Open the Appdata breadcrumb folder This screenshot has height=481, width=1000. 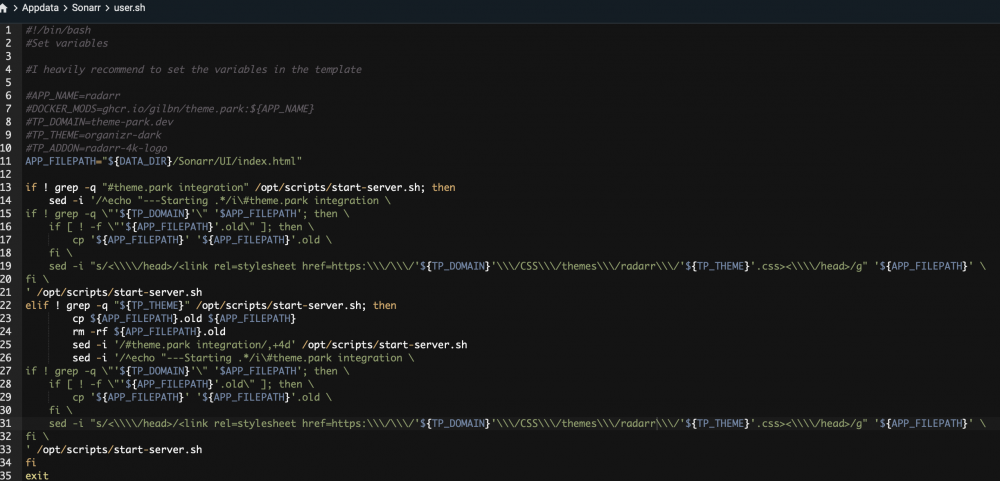pos(40,8)
